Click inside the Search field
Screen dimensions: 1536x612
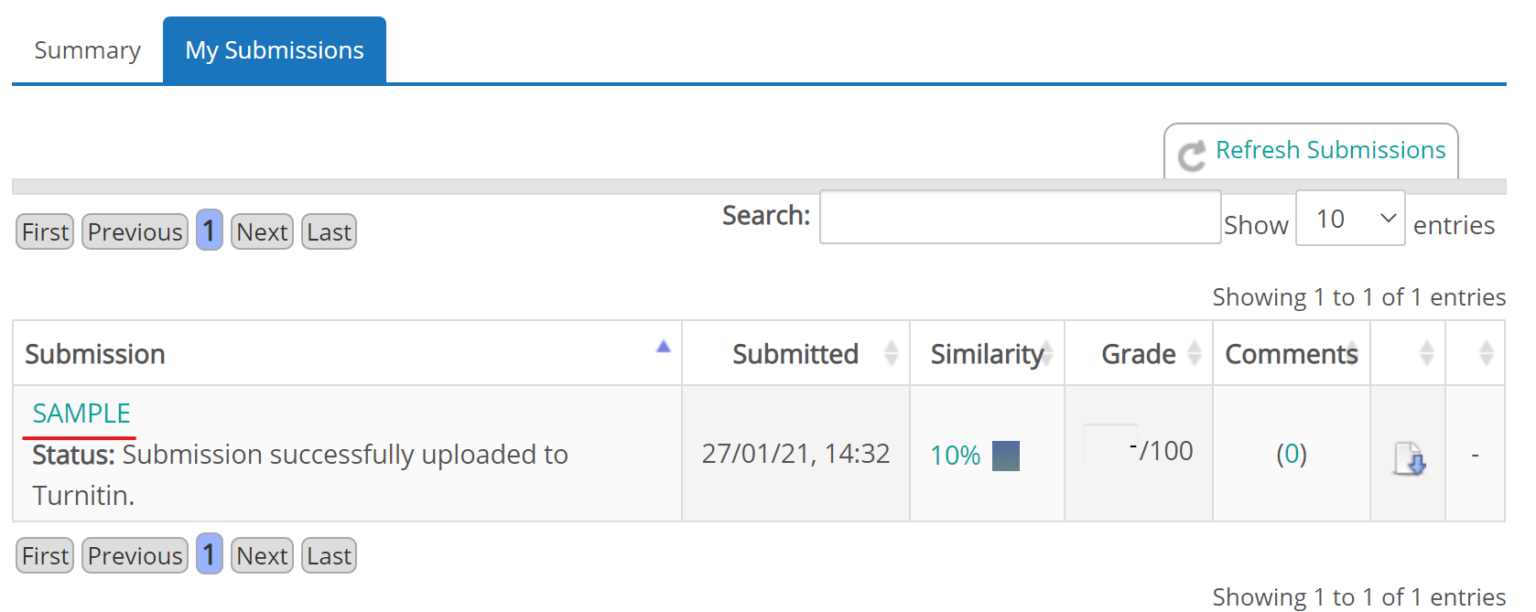click(x=1019, y=217)
